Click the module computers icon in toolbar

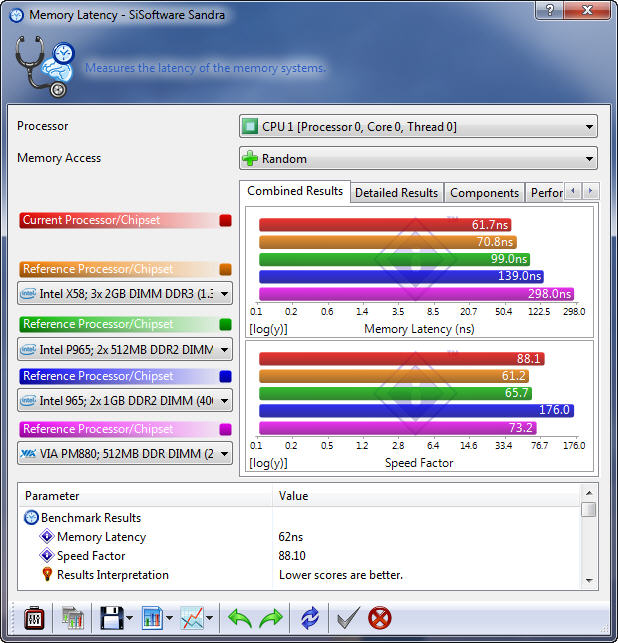pyautogui.click(x=73, y=618)
